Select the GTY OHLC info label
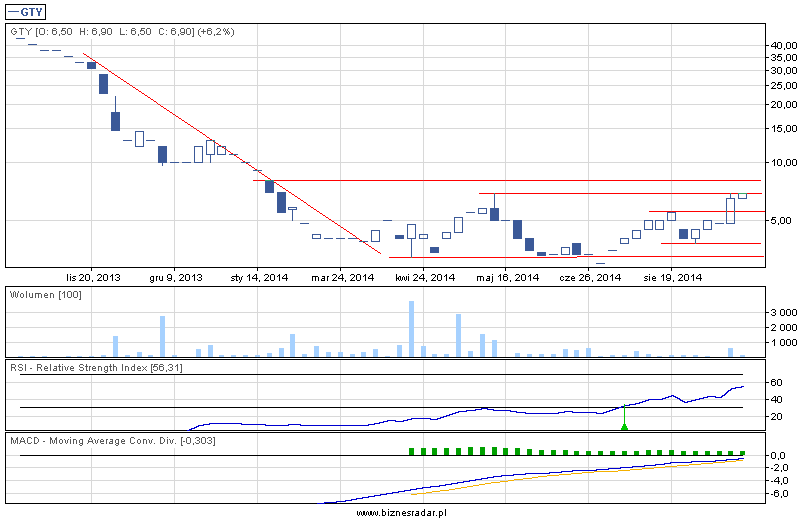 pos(122,32)
